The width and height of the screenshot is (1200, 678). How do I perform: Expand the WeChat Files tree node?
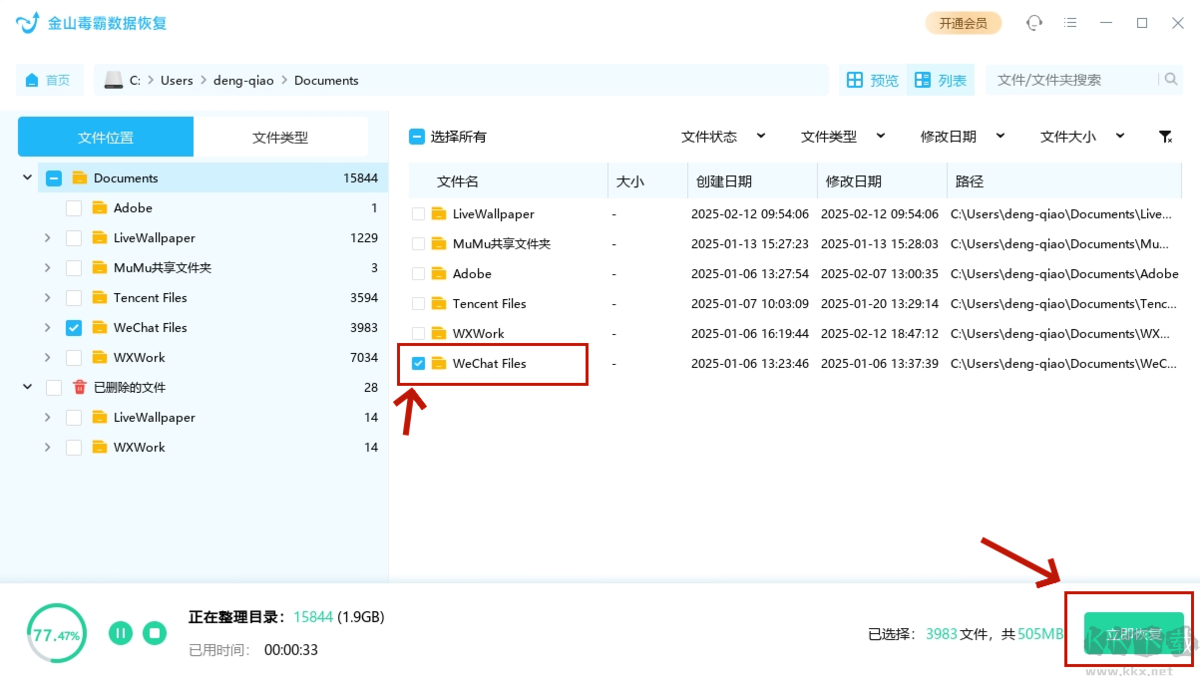pyautogui.click(x=47, y=328)
